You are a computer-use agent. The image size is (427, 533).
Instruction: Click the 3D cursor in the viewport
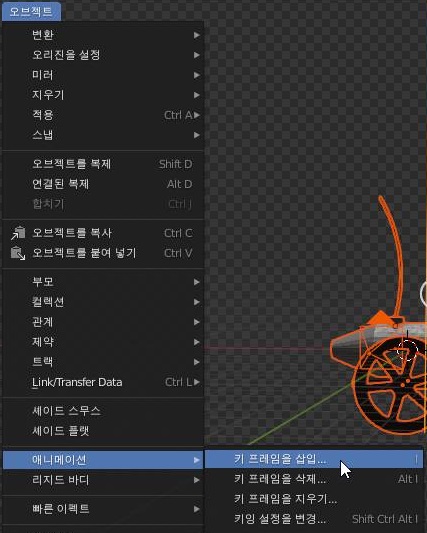(x=407, y=351)
